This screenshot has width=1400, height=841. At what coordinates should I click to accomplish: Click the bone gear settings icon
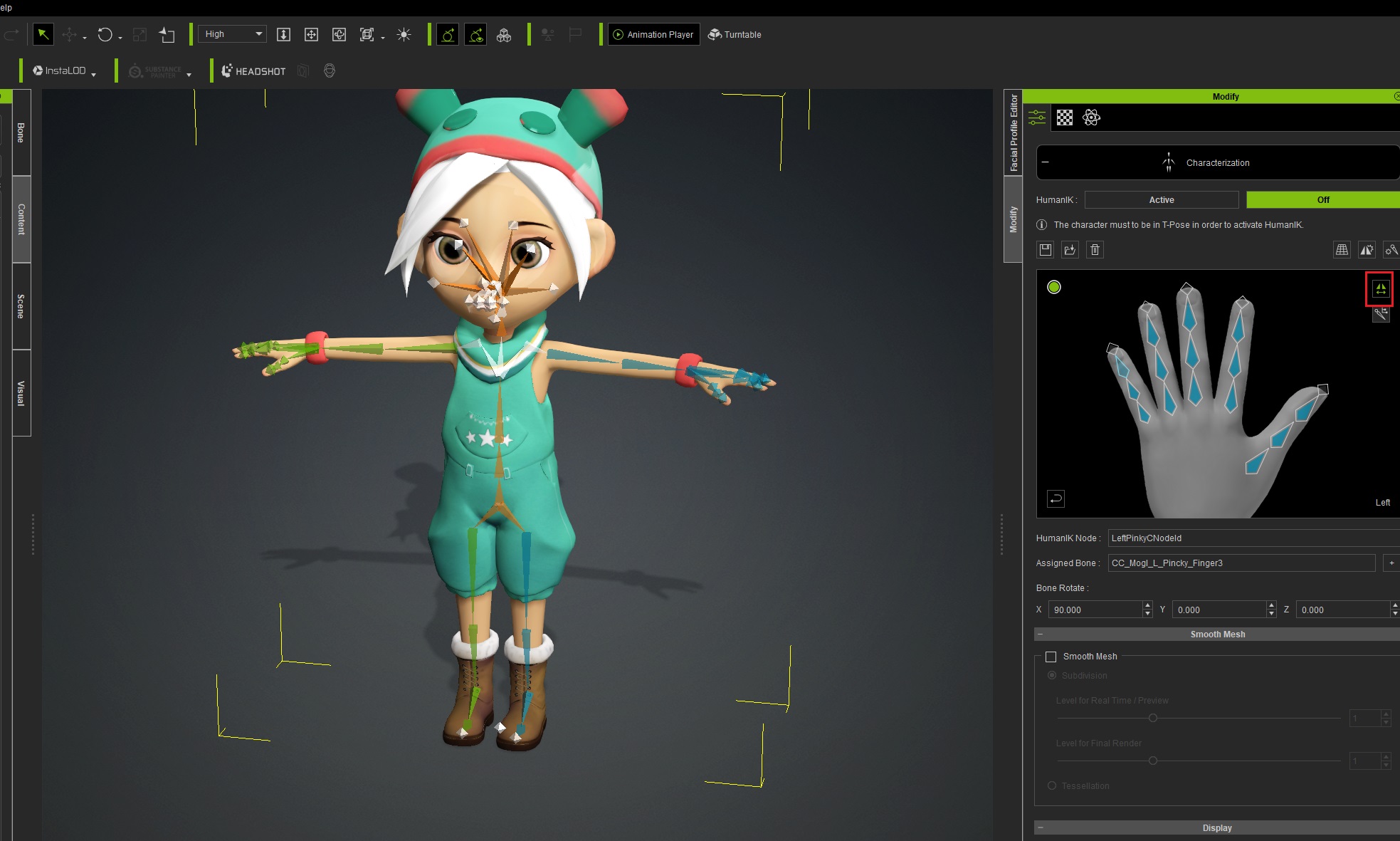click(1391, 249)
